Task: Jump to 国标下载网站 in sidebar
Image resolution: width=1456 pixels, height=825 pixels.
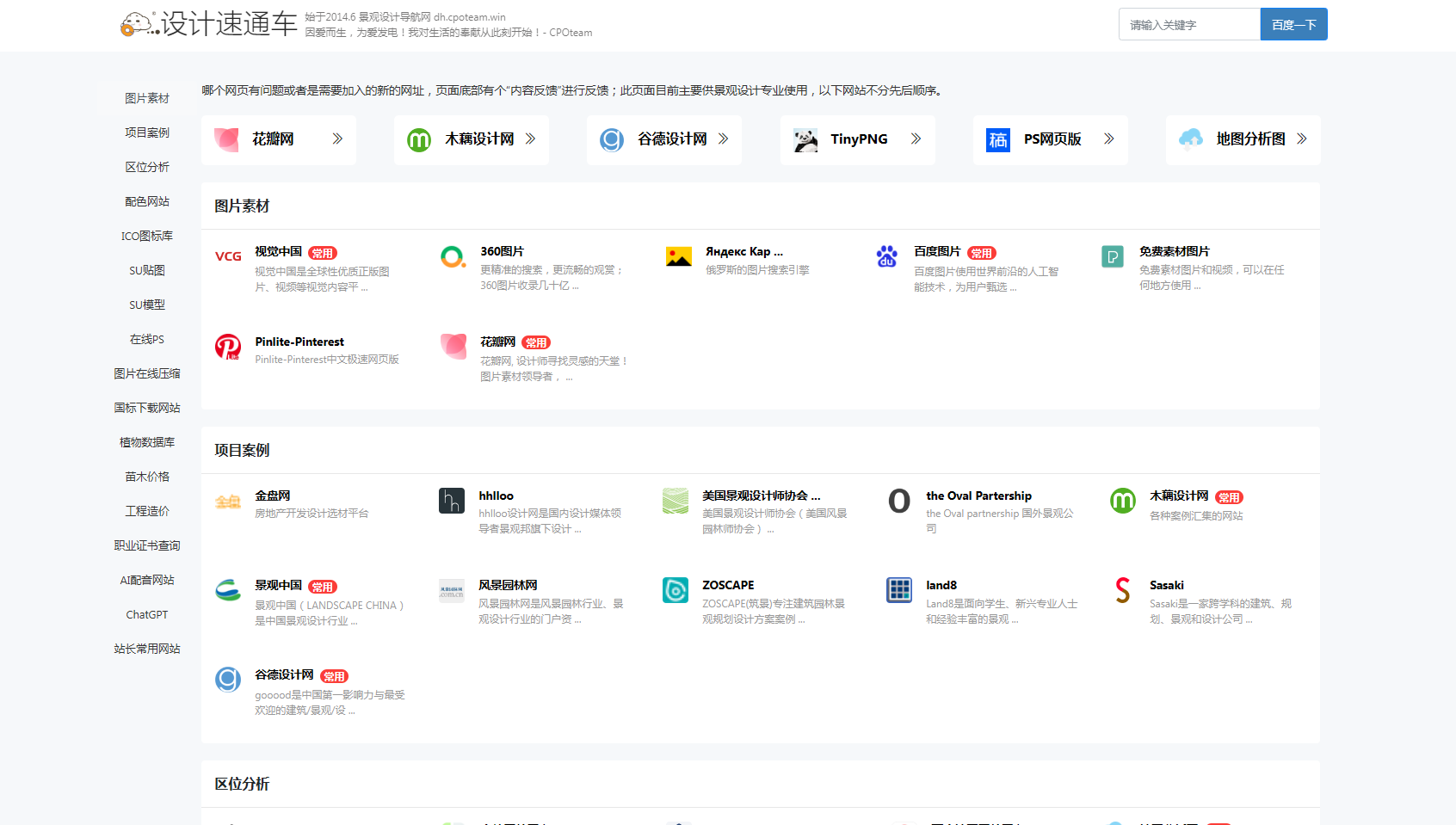Action: (x=147, y=408)
